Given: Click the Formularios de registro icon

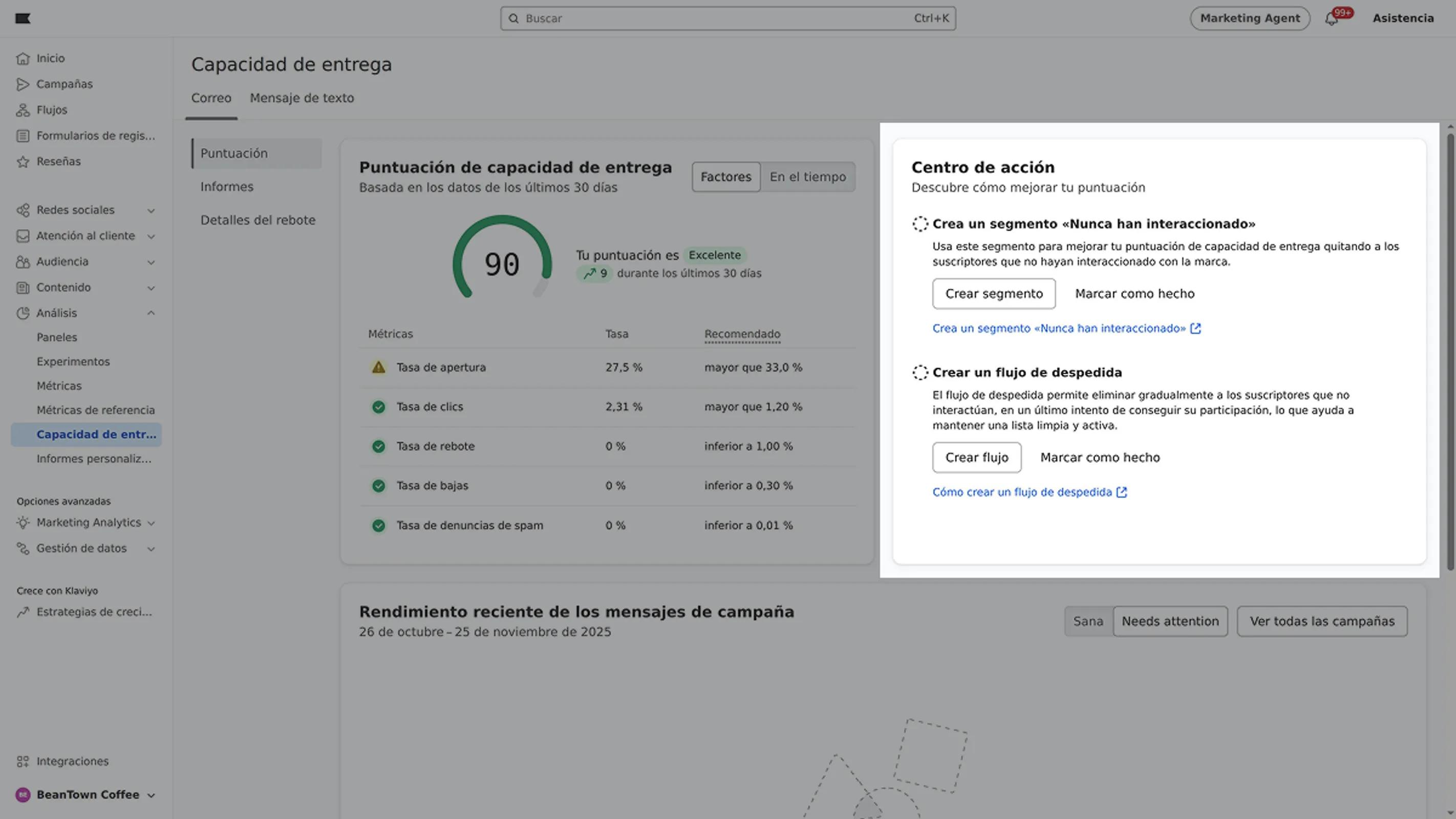Looking at the screenshot, I should coord(23,136).
